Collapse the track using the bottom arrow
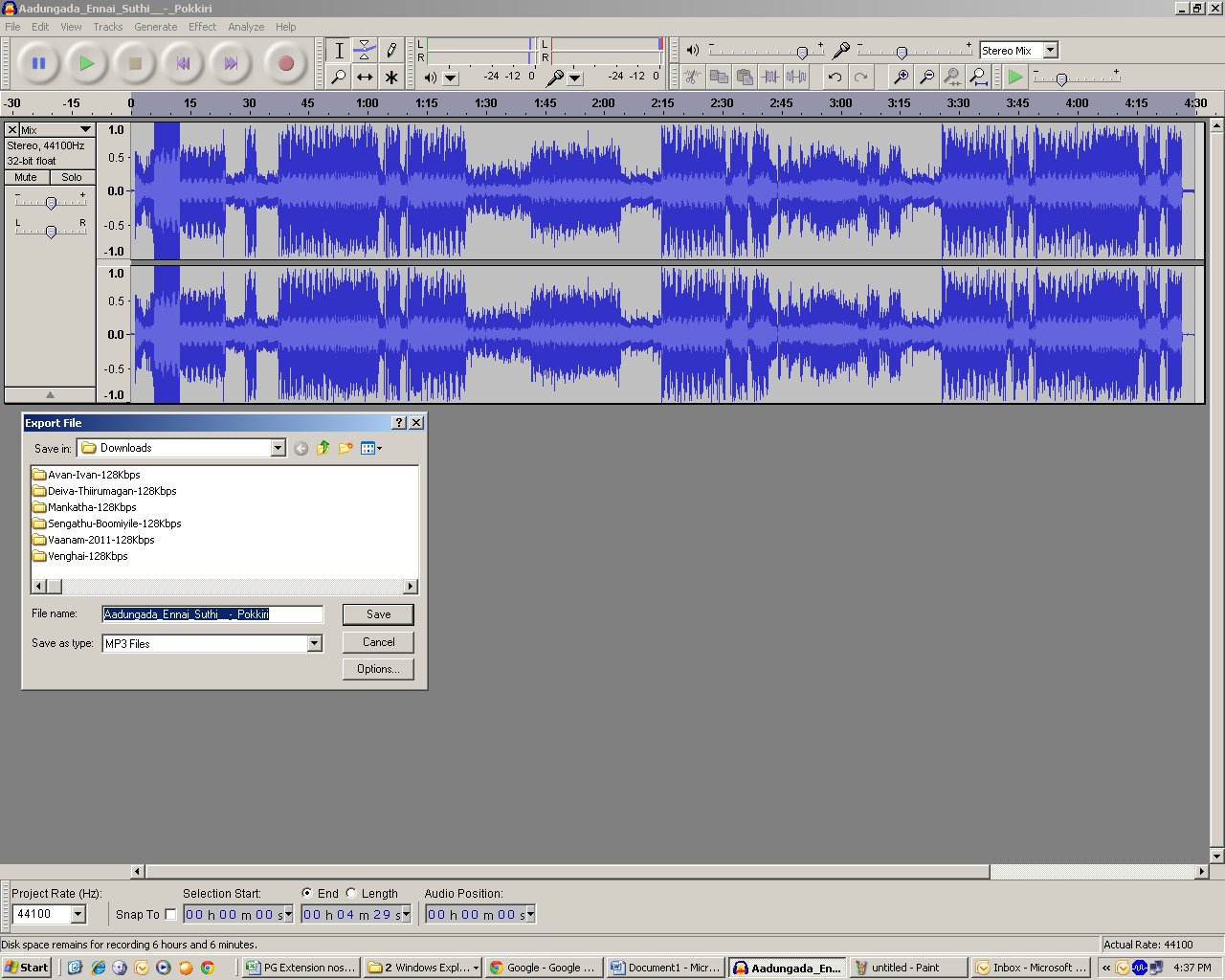The width and height of the screenshot is (1225, 980). (x=50, y=394)
